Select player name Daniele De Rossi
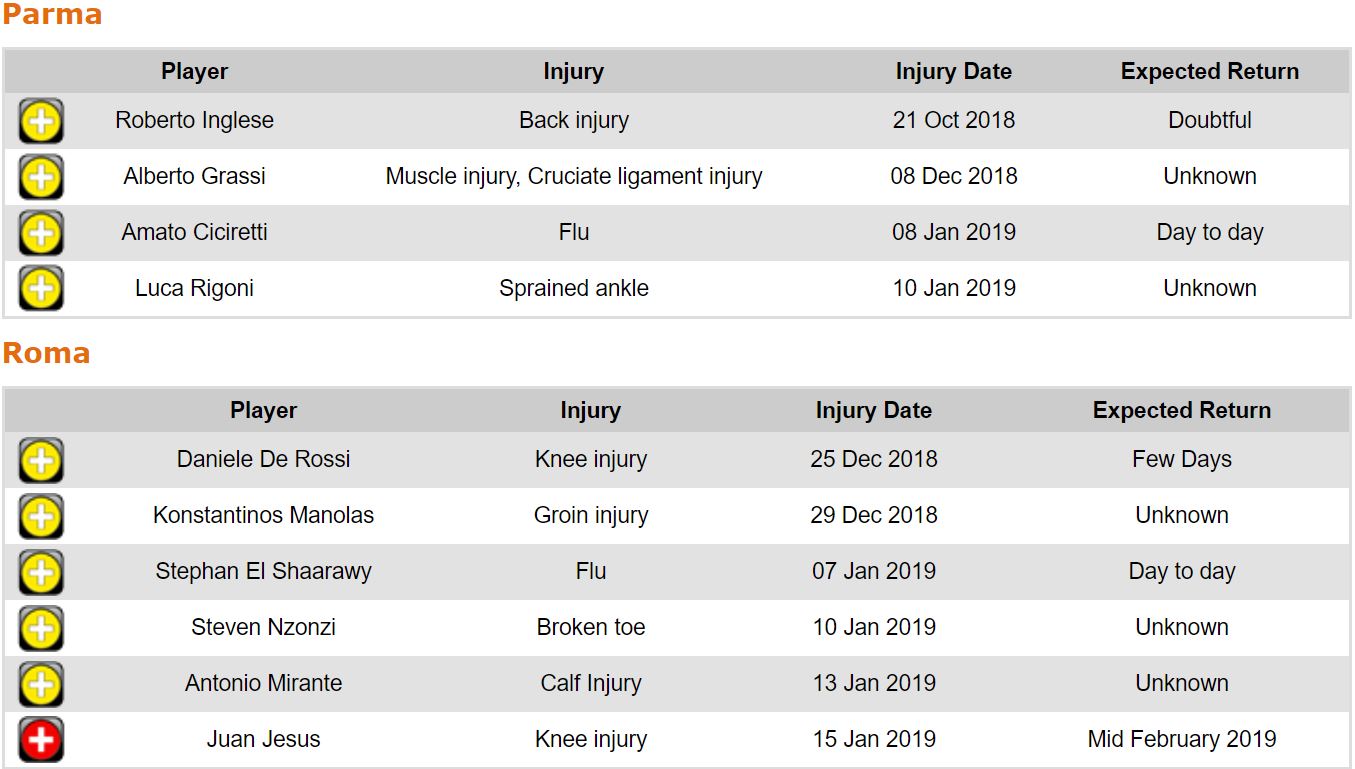Image resolution: width=1355 pixels, height=769 pixels. [x=263, y=459]
